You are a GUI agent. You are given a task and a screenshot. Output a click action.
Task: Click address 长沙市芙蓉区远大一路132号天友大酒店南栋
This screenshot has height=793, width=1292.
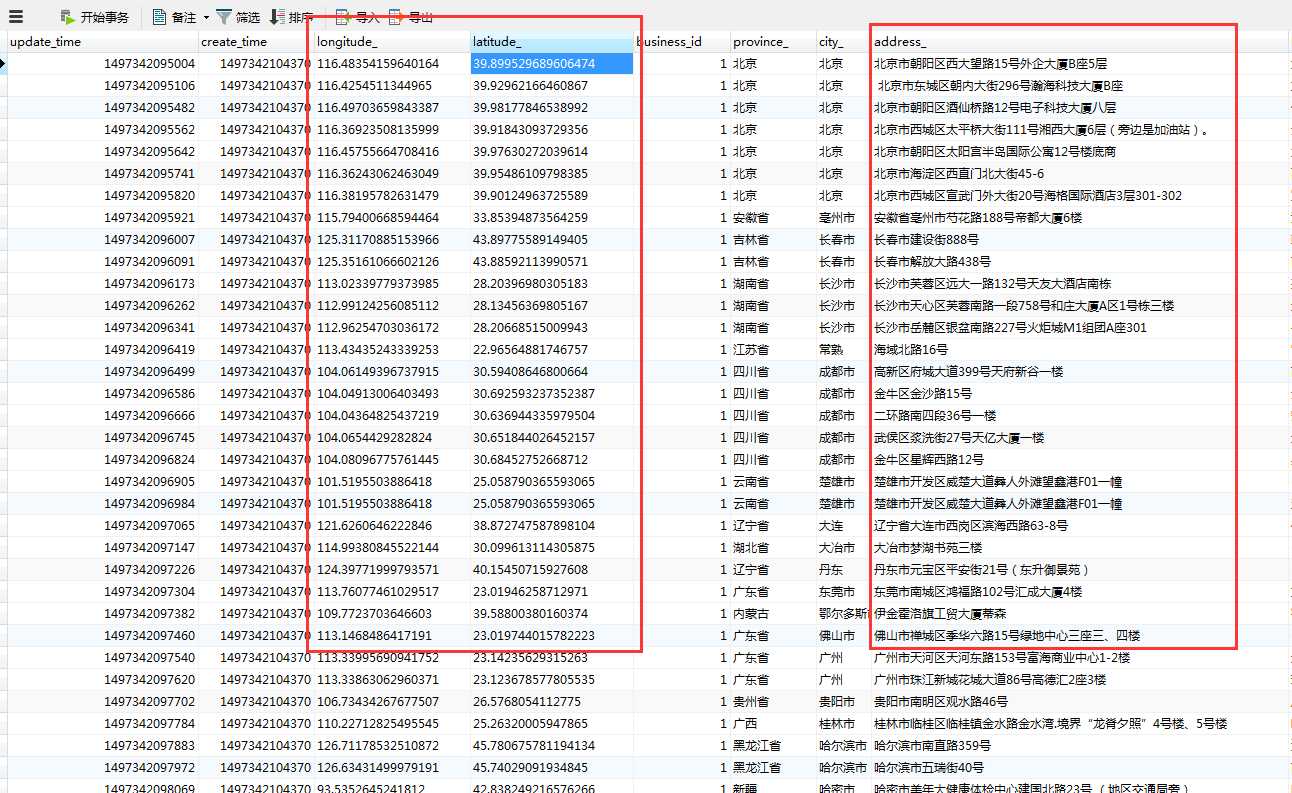click(992, 283)
